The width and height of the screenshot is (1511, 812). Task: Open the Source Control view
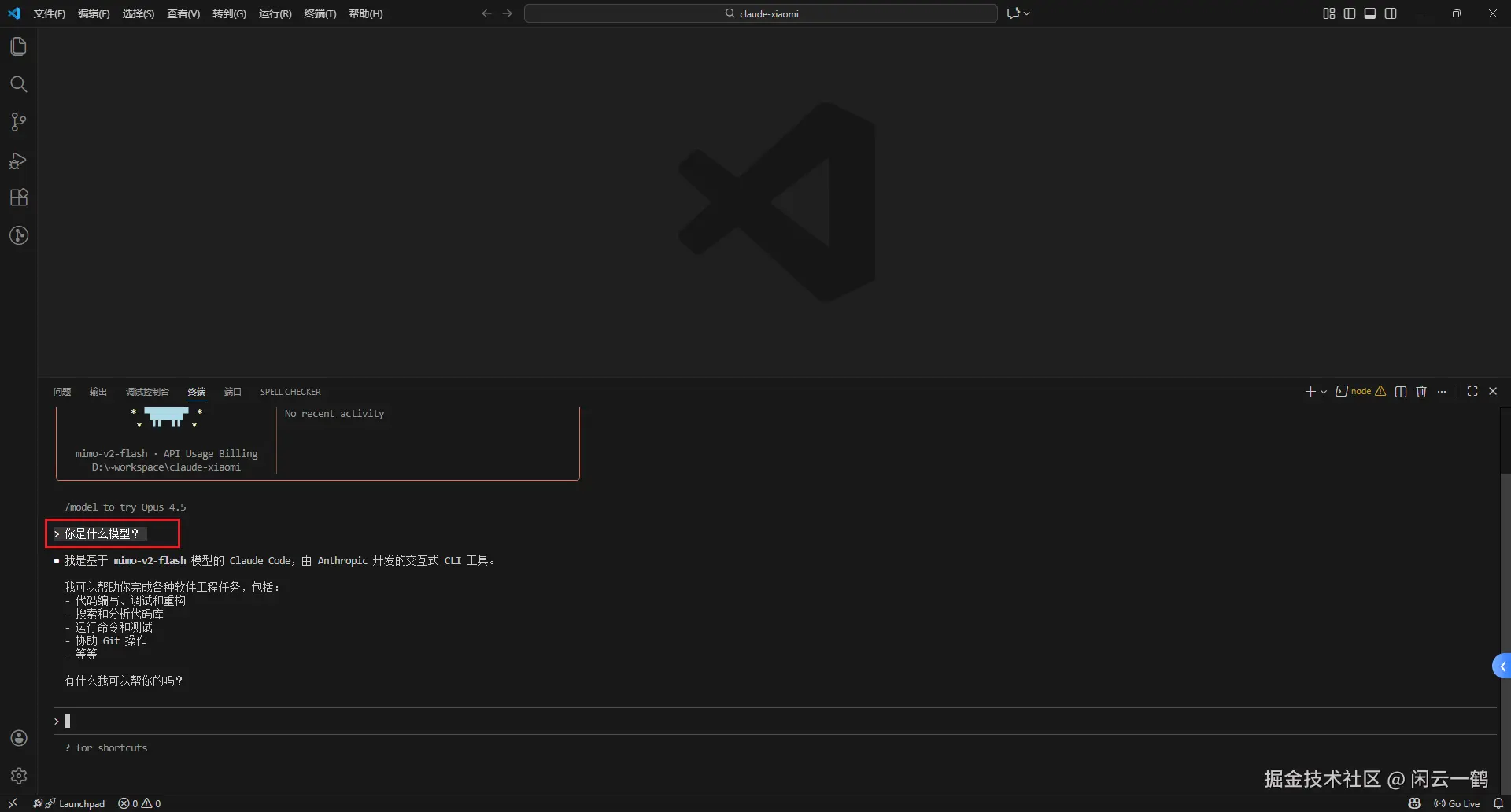(19, 122)
